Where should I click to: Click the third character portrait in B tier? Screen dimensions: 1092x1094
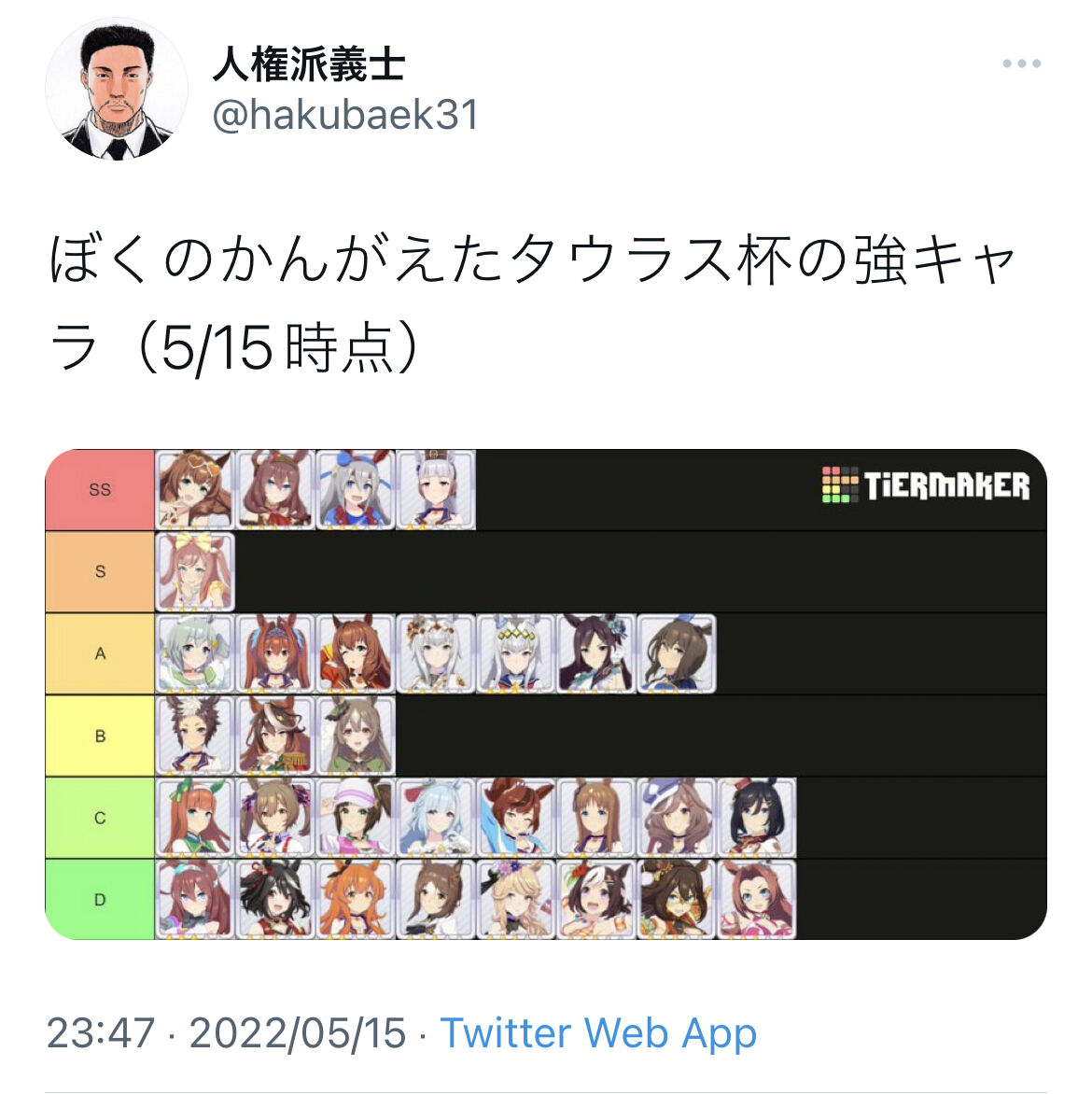tap(356, 736)
